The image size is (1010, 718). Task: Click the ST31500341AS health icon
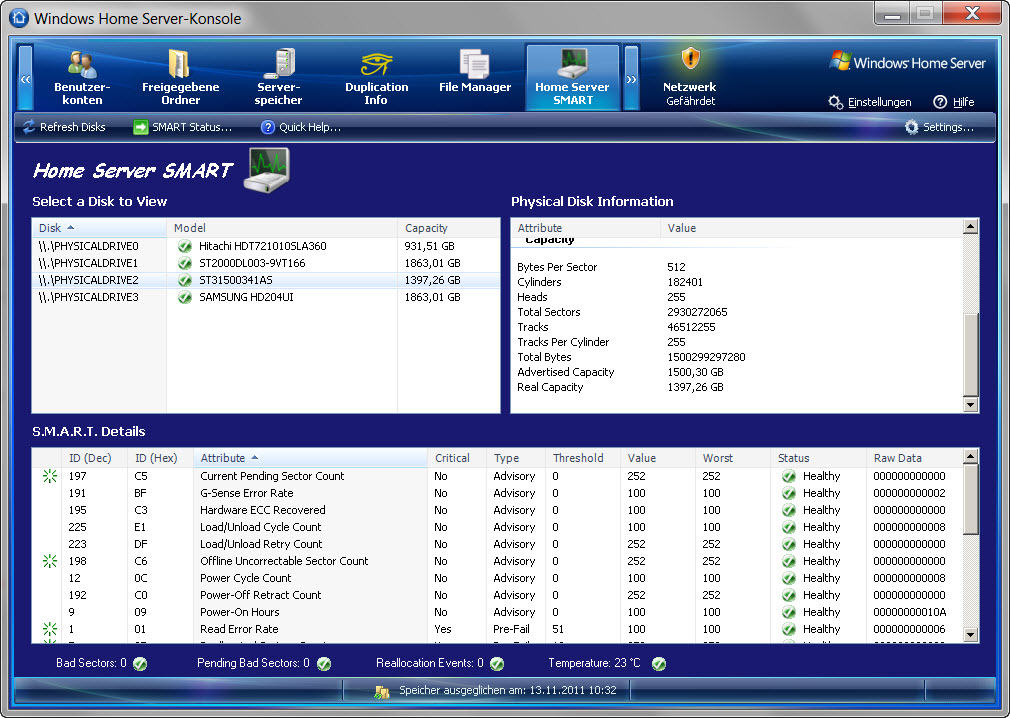coord(185,280)
